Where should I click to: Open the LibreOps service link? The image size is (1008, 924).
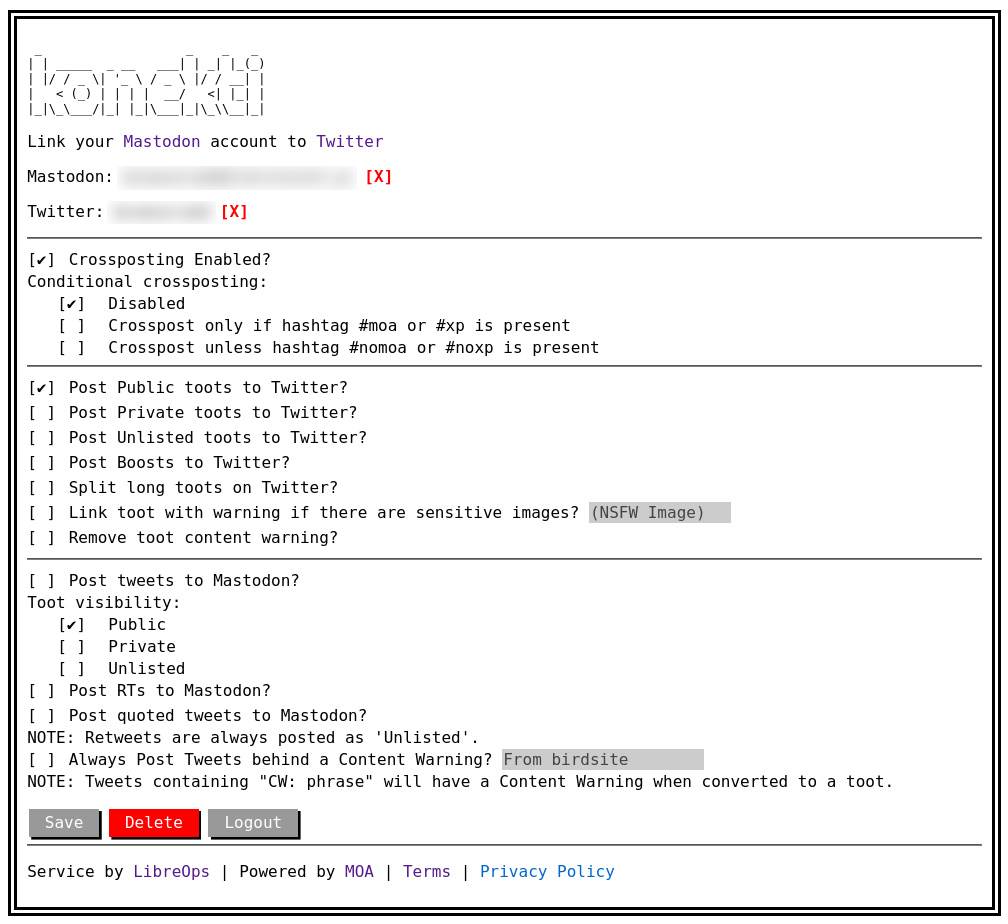pyautogui.click(x=171, y=872)
